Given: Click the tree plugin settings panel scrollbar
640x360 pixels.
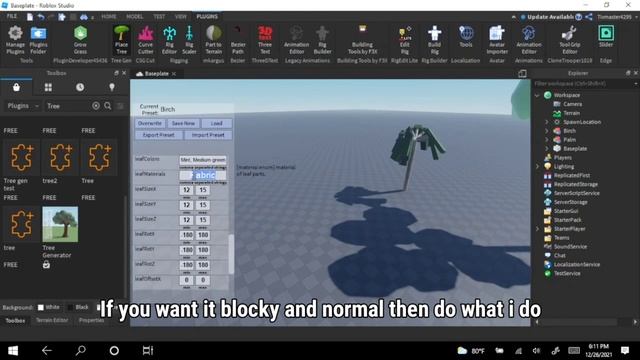Looking at the screenshot, I should (231, 254).
